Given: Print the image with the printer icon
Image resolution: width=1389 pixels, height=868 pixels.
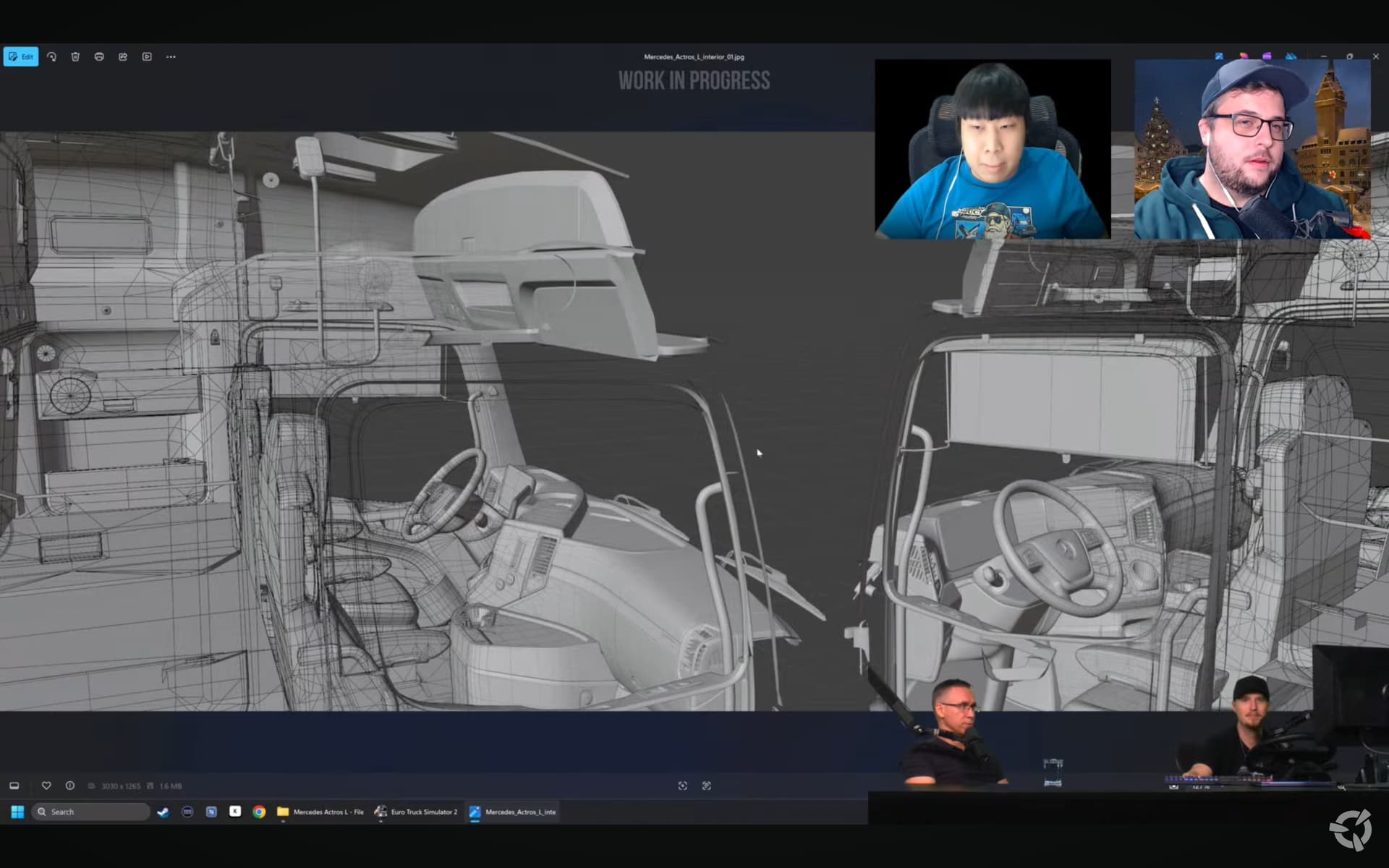Looking at the screenshot, I should [99, 56].
